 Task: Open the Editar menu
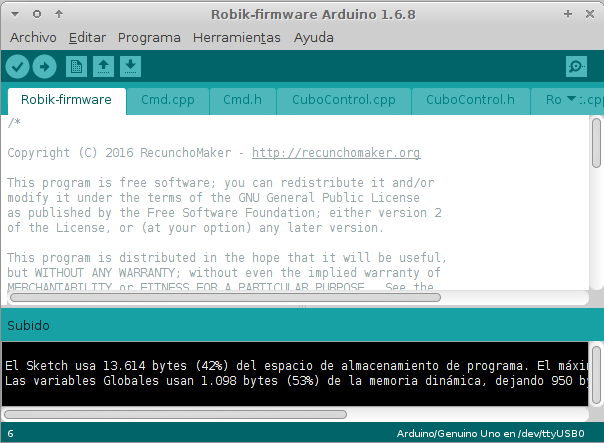(x=87, y=38)
